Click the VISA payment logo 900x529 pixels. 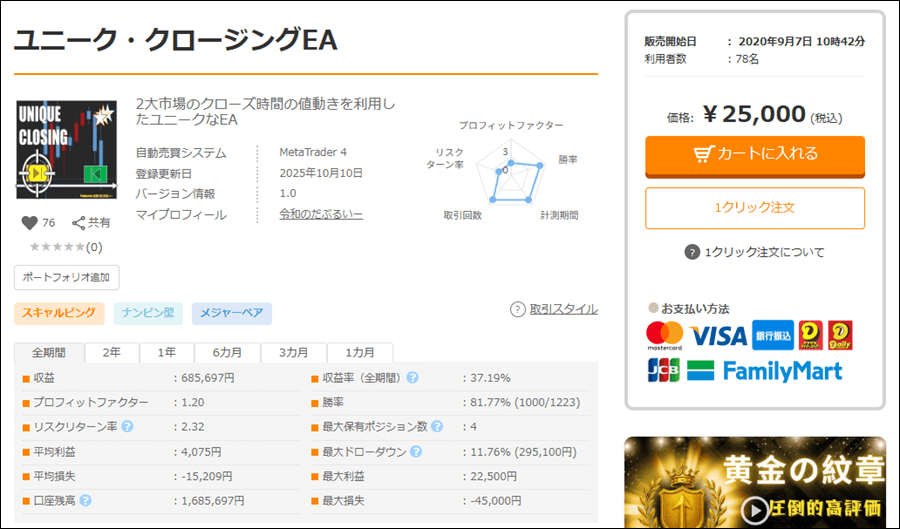pyautogui.click(x=718, y=335)
